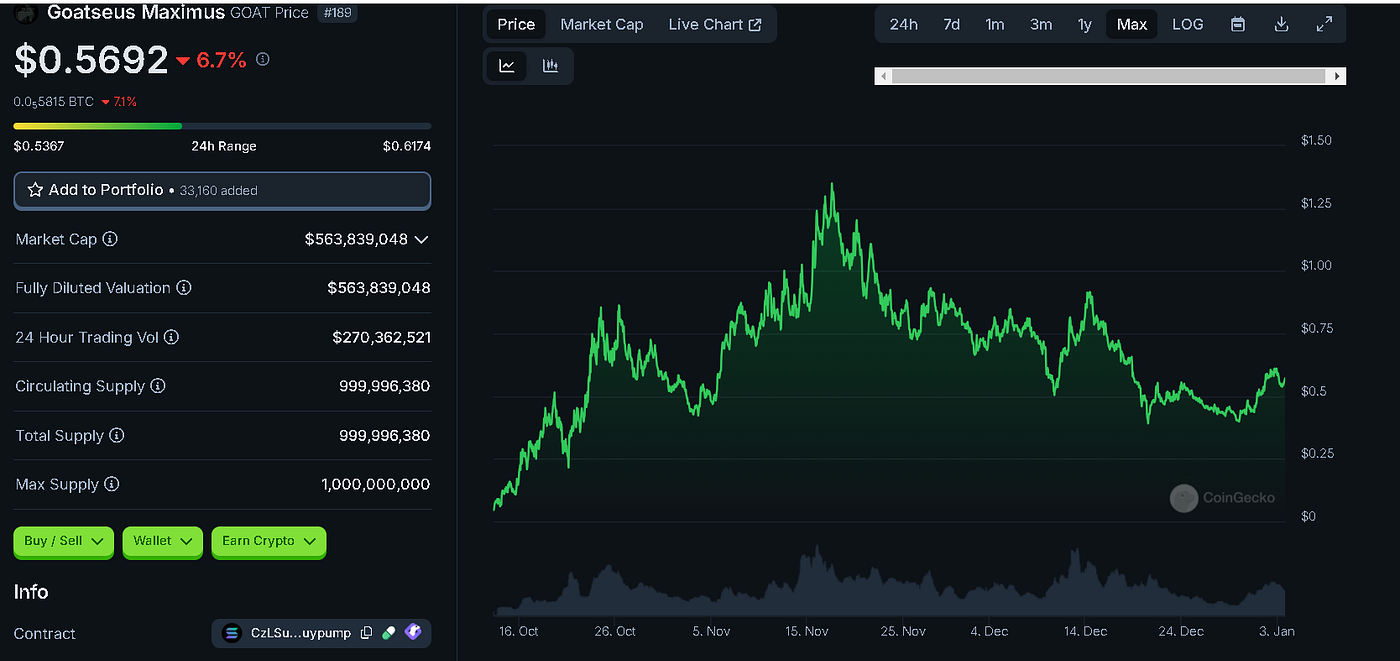Click the $1.50 price axis label
Viewport: 1400px width, 661px height.
pyautogui.click(x=1316, y=140)
